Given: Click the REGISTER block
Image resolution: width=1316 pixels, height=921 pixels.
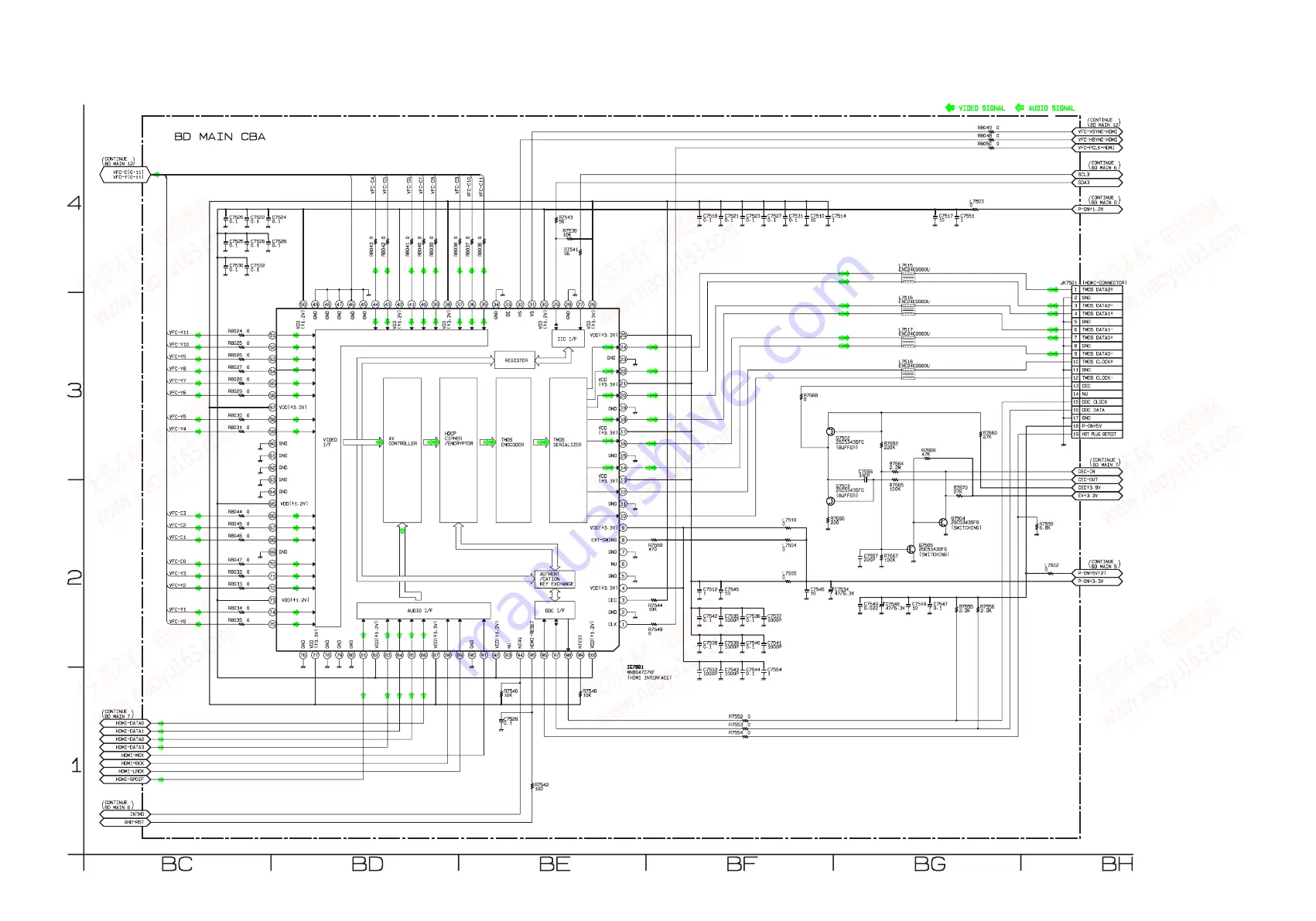Looking at the screenshot, I should pos(516,360).
